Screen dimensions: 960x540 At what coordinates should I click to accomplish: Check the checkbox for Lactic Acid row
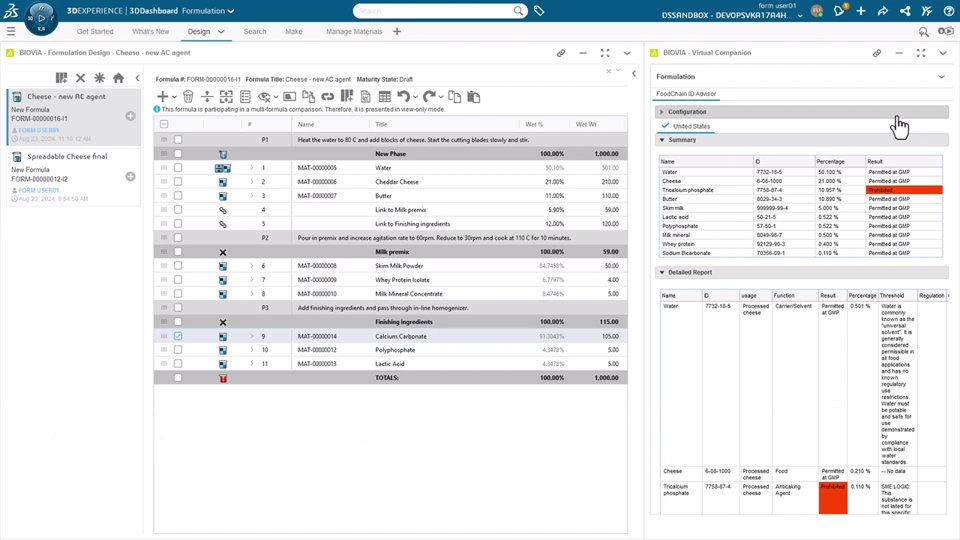tap(178, 364)
